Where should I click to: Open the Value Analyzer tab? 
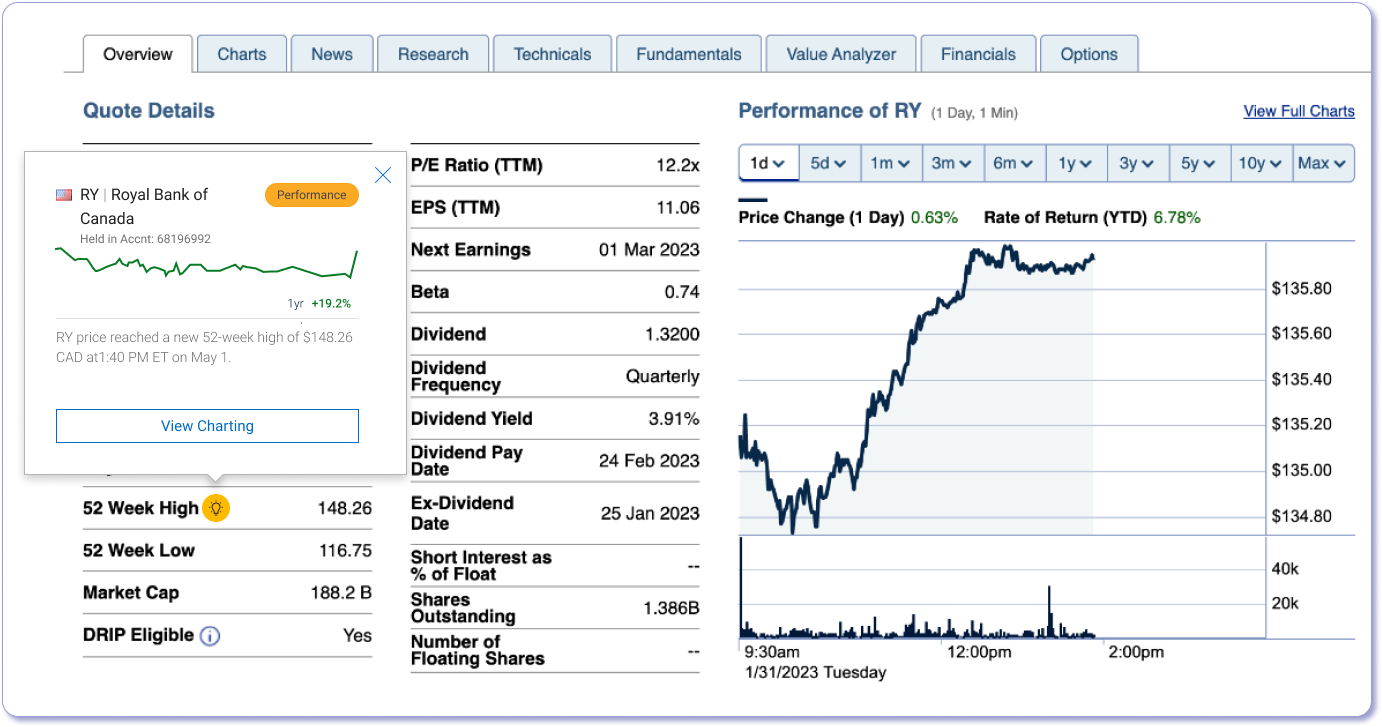(841, 54)
